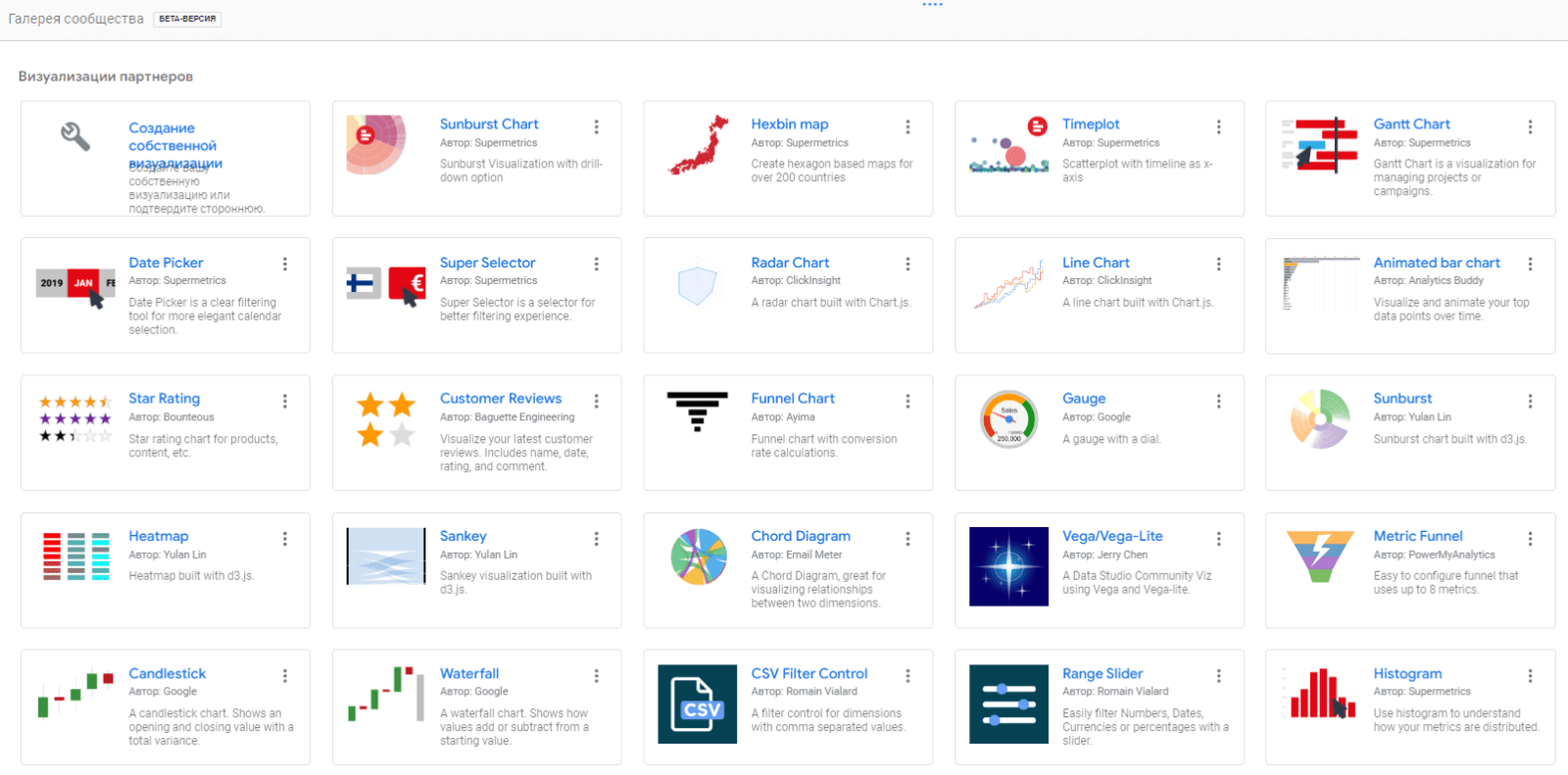Open the three-dot menu for Timeplot

click(1218, 127)
